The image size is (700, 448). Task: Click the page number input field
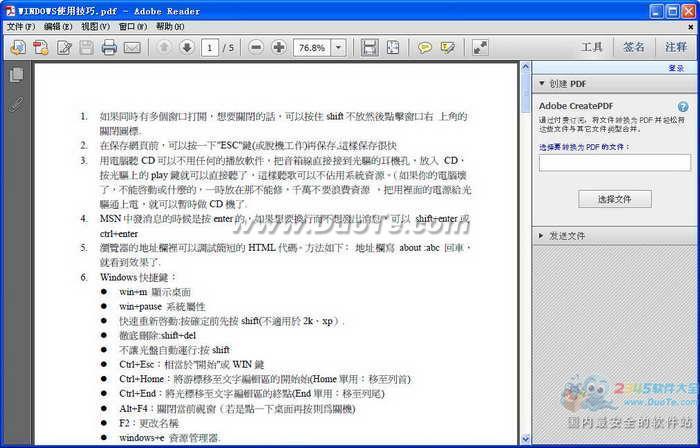click(x=210, y=47)
